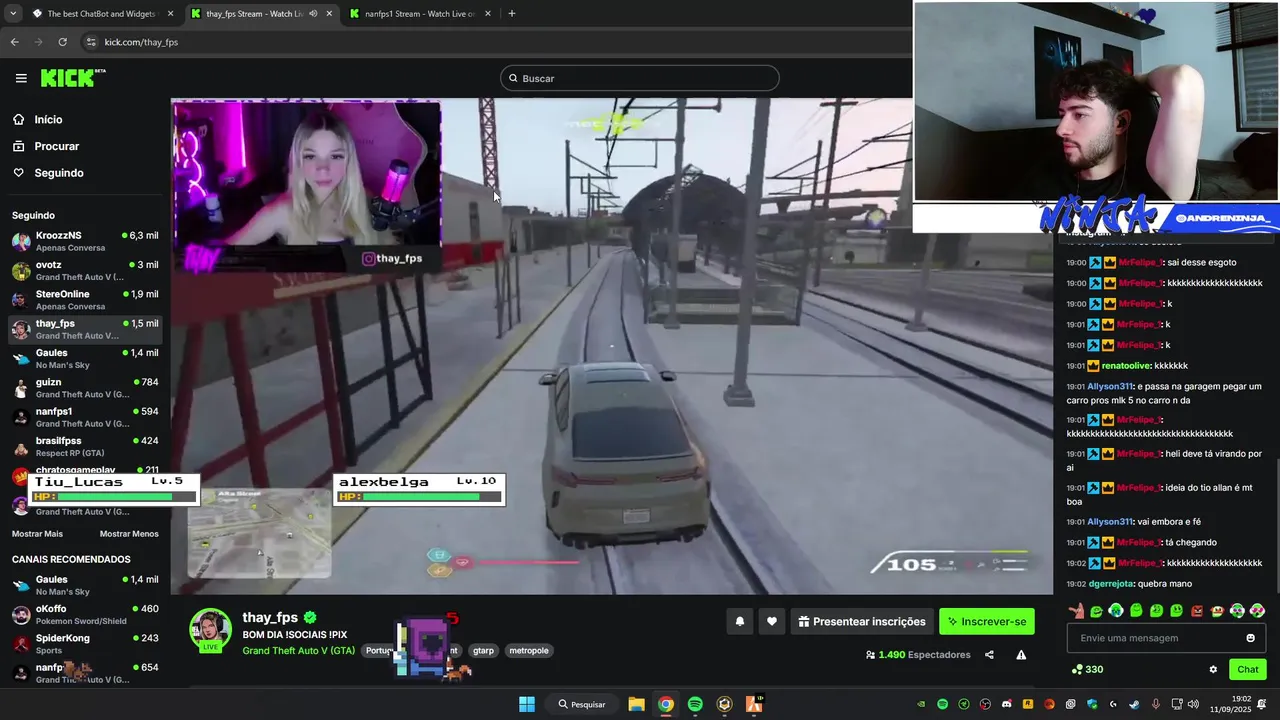The width and height of the screenshot is (1280, 720).
Task: Open ovotz followed channel
Action: (85, 270)
